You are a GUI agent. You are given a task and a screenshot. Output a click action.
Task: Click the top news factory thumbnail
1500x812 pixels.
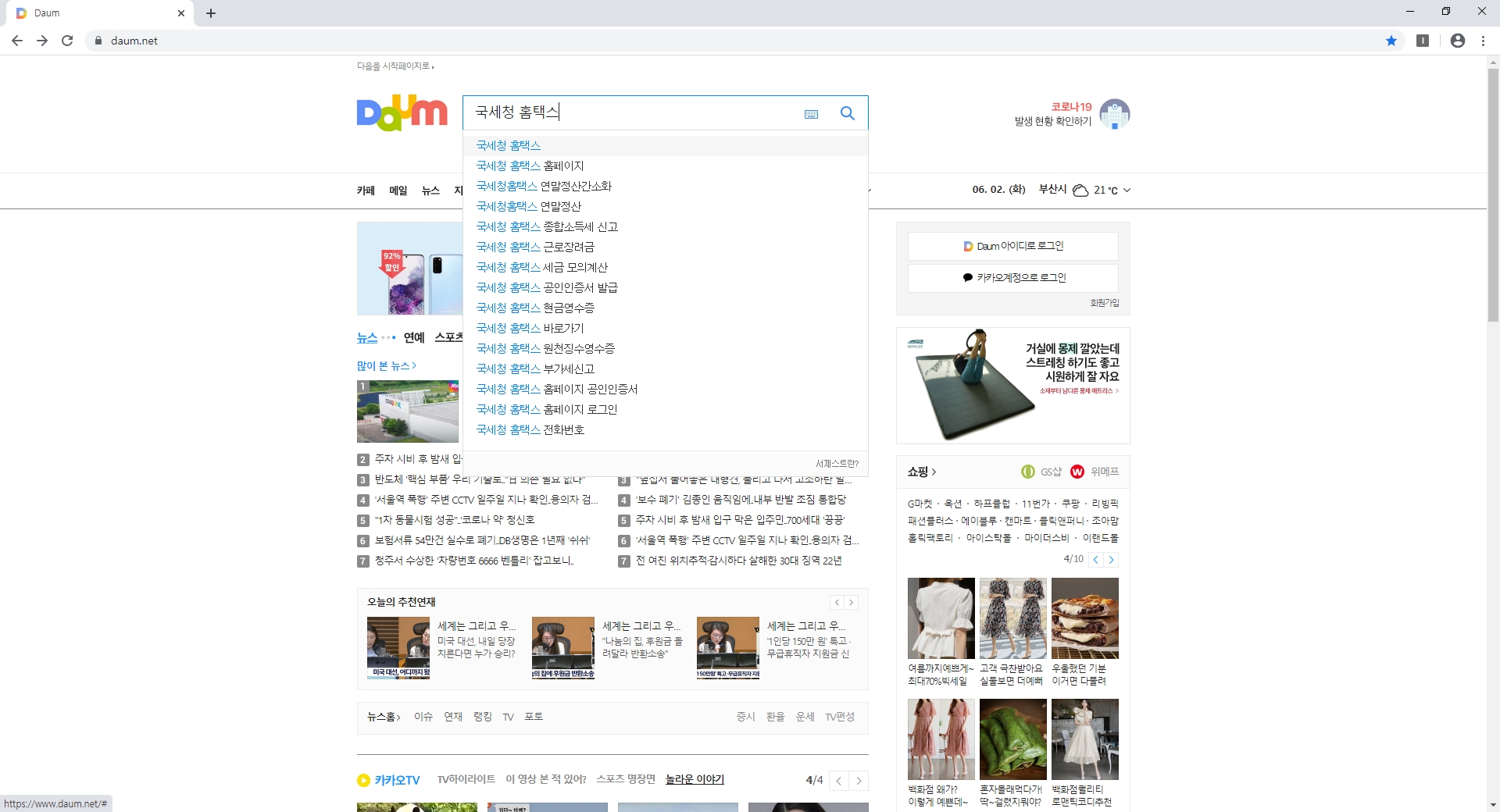(x=409, y=411)
